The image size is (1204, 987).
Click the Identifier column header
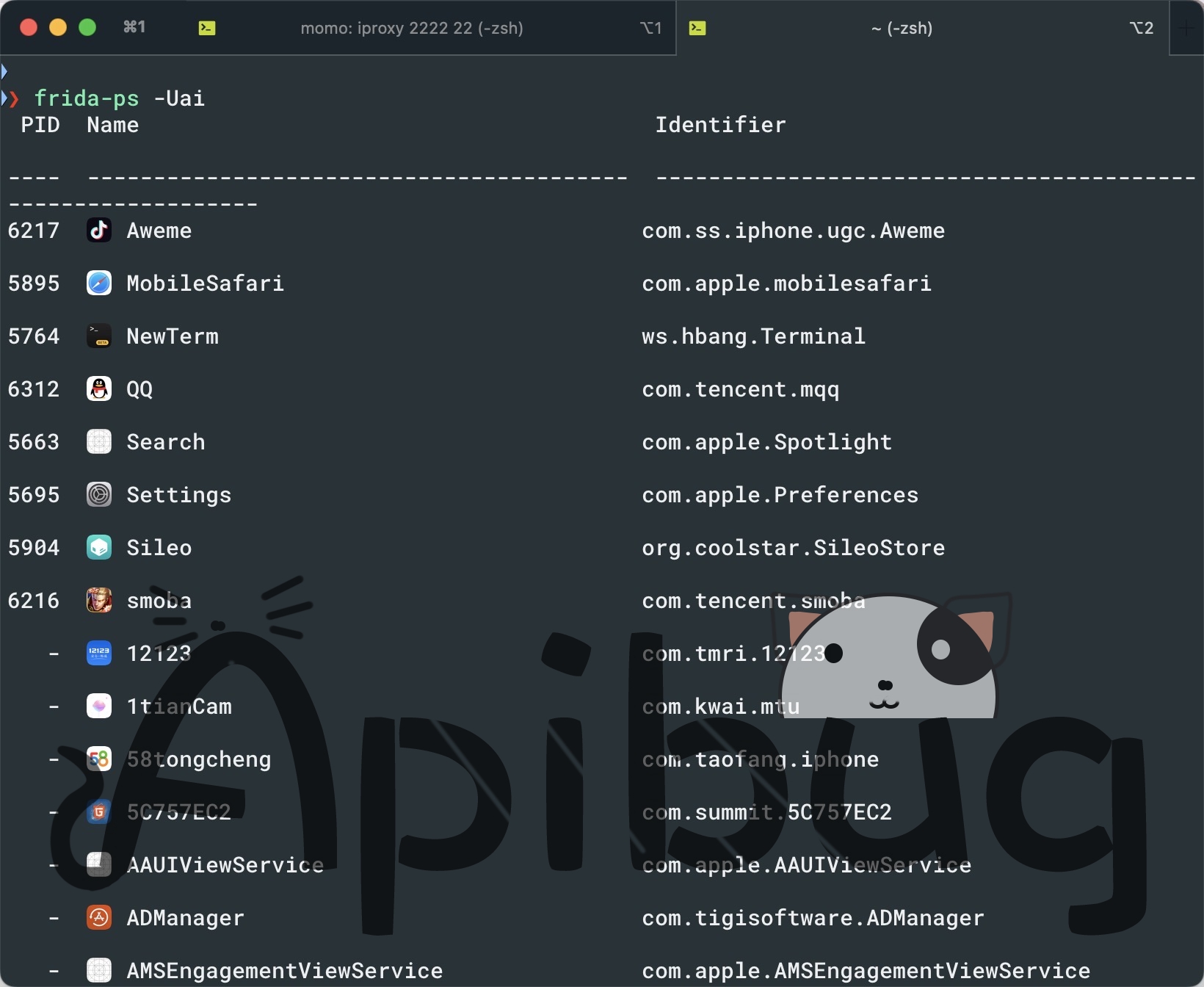[720, 125]
